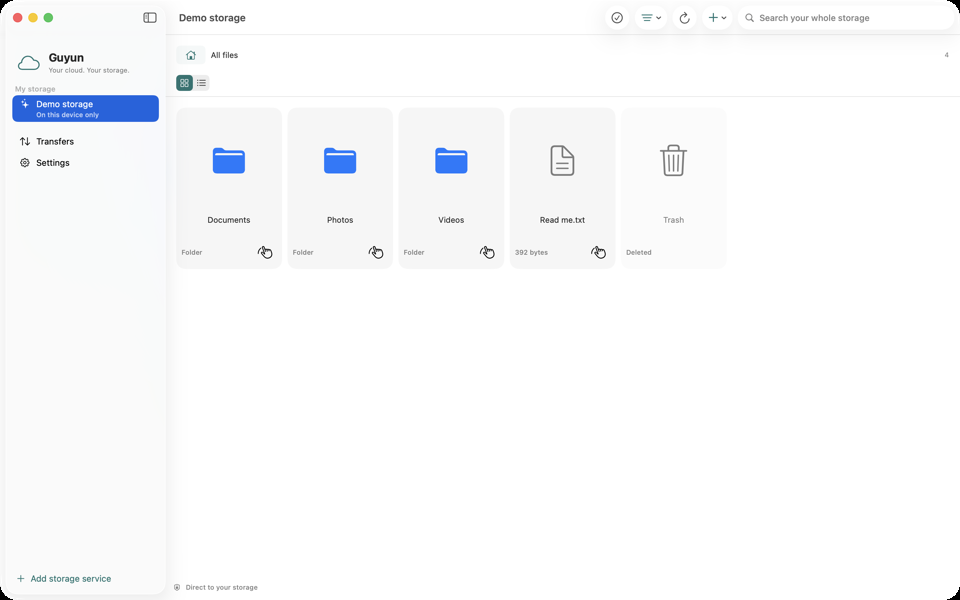Click the hand action icon on Documents
This screenshot has height=600, width=960.
tap(265, 252)
